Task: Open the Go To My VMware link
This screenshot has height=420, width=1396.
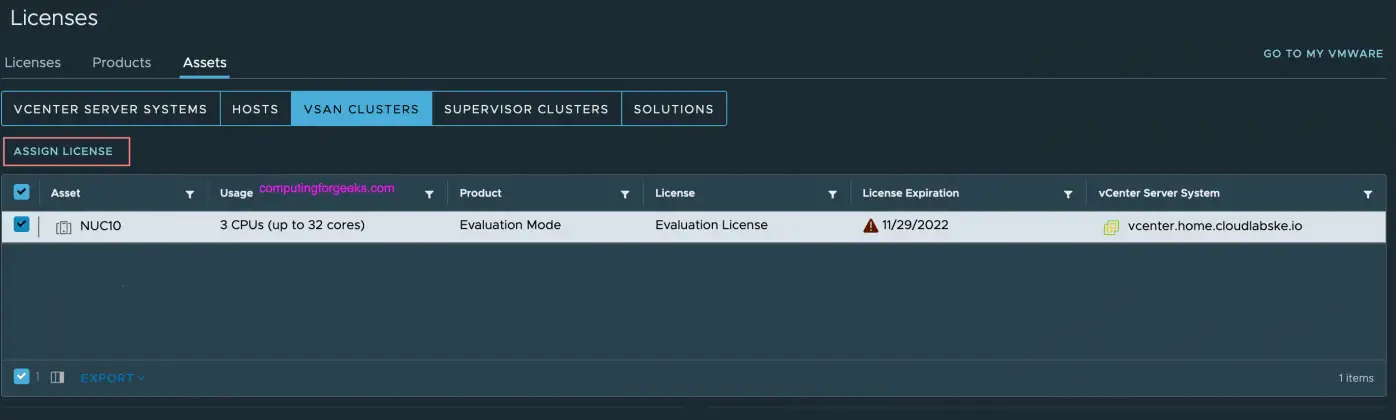Action: [x=1322, y=54]
